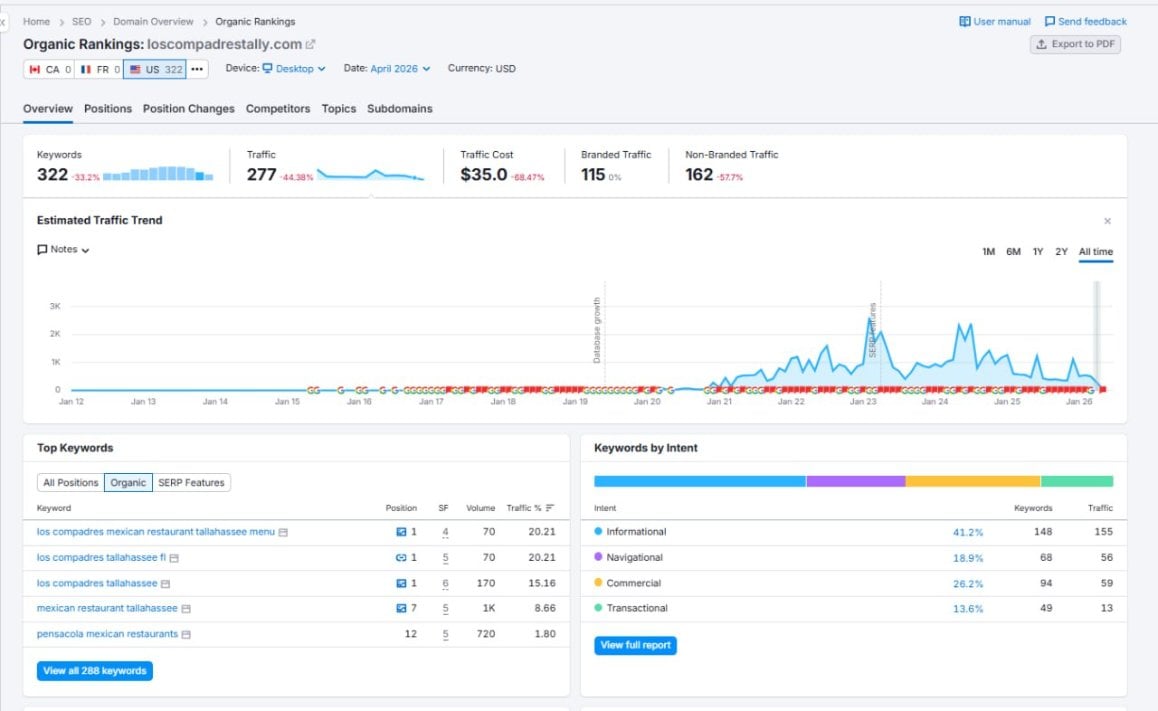The image size is (1158, 711).
Task: Open keyword 'los compadres tallahassee fl'
Action: coord(101,557)
